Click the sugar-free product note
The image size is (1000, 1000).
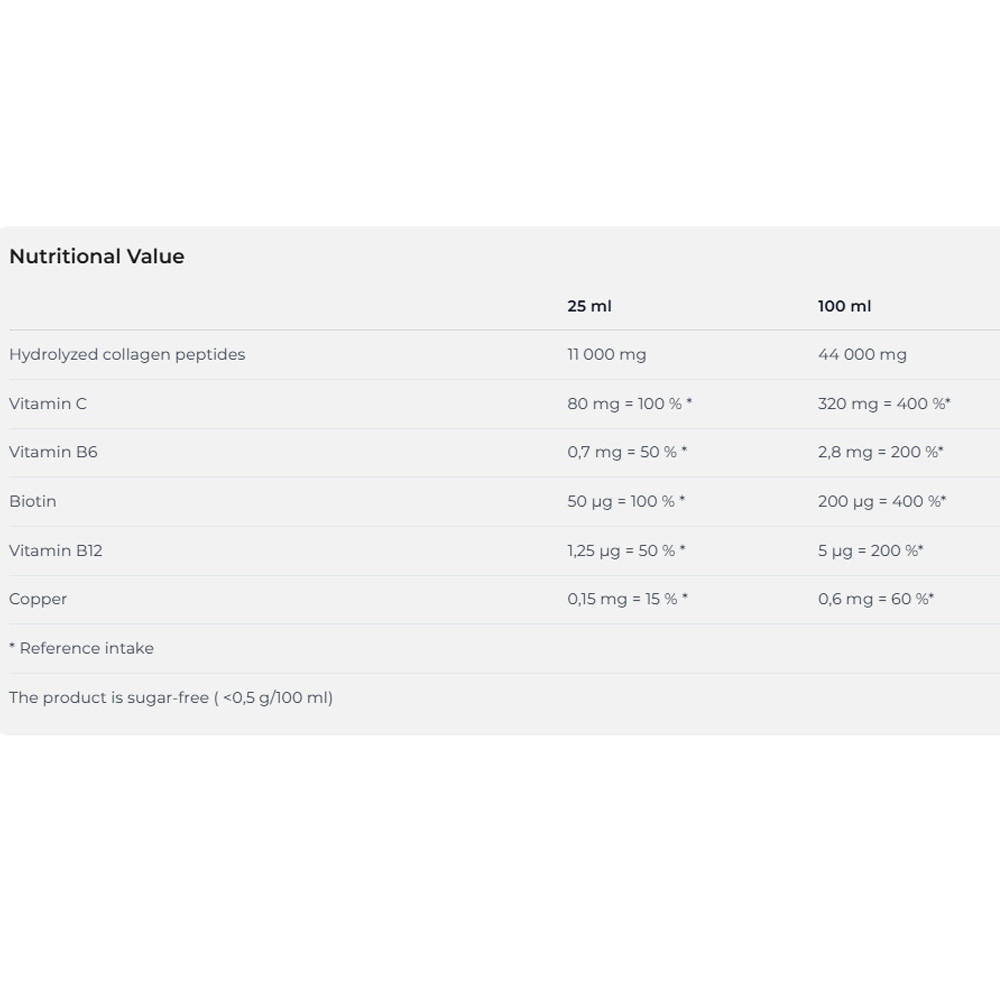click(171, 697)
